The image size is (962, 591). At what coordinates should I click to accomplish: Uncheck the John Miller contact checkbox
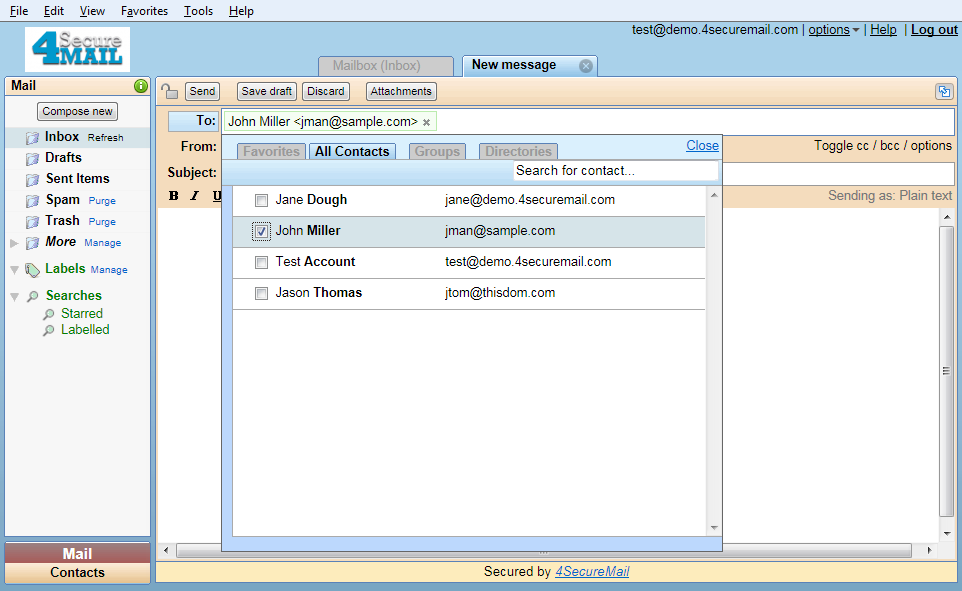click(261, 231)
